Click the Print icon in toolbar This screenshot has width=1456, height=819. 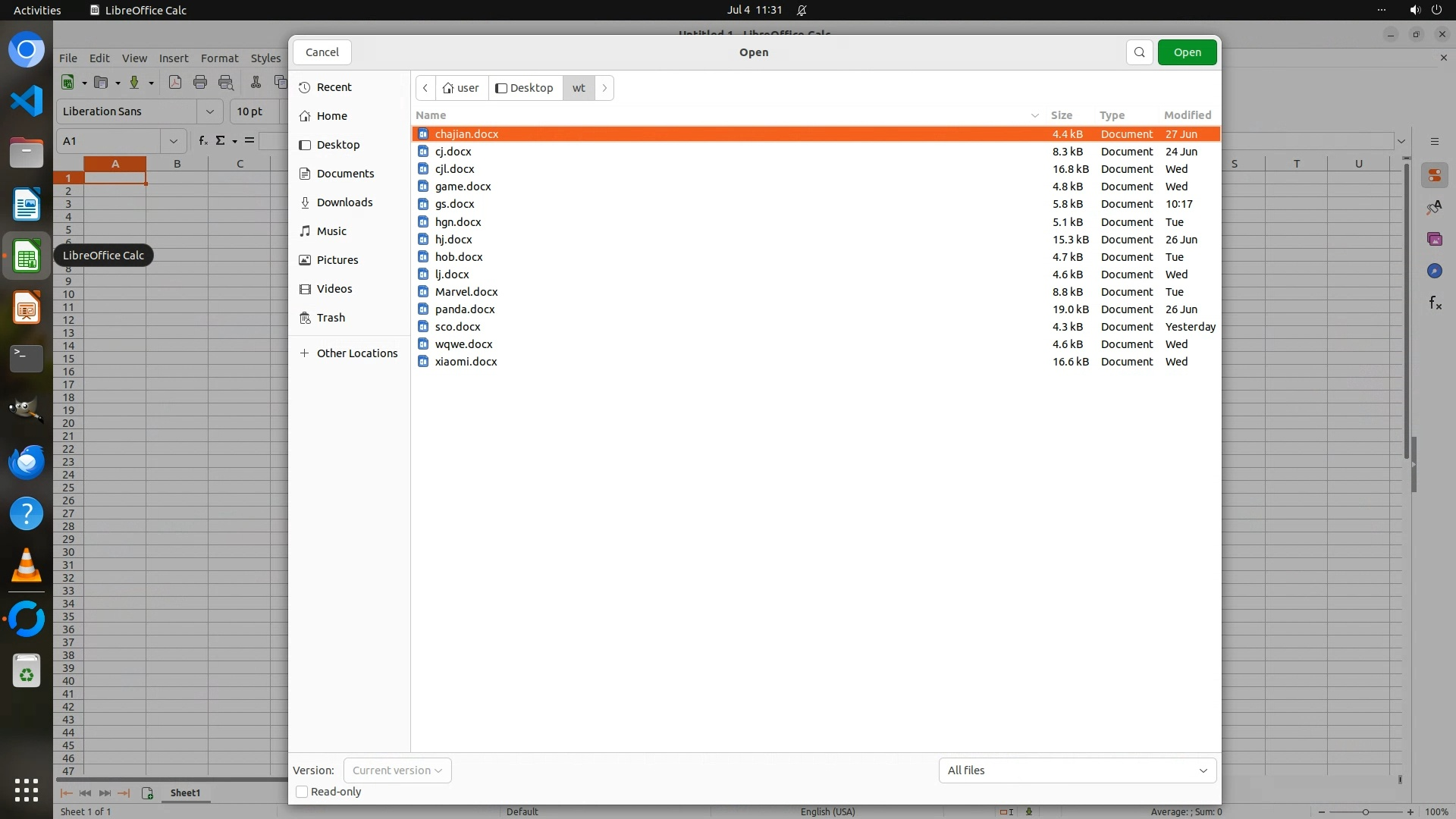pyautogui.click(x=200, y=83)
